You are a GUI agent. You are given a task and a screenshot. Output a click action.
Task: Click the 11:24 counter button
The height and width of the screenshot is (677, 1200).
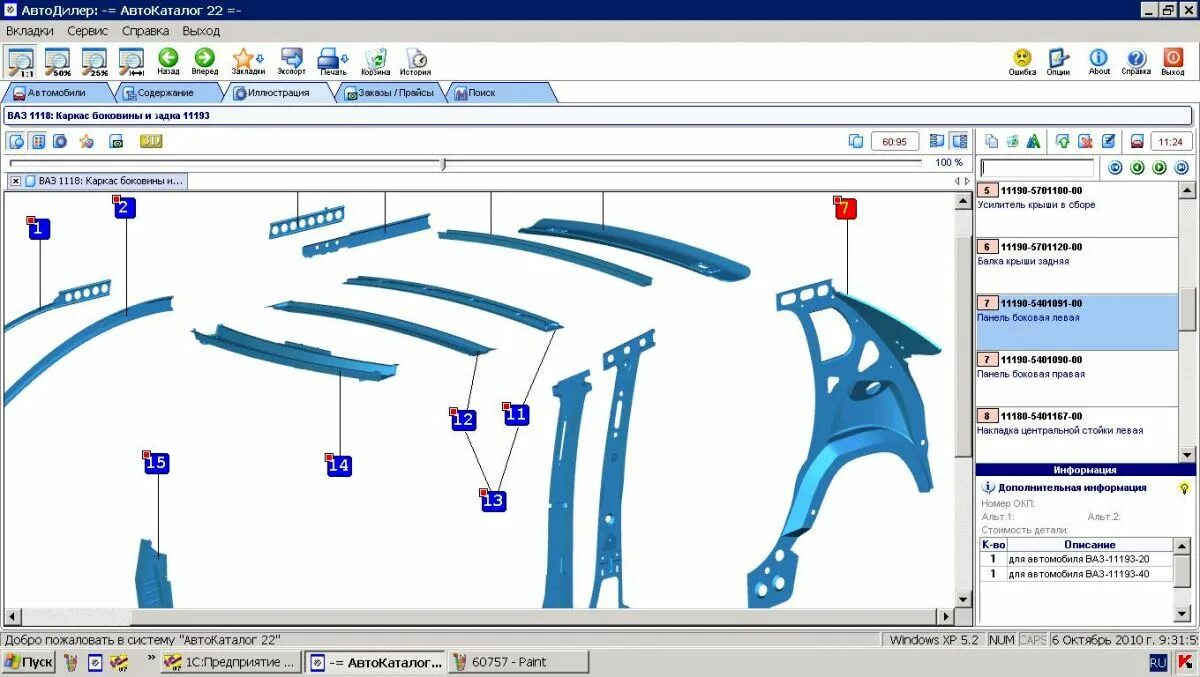[x=1172, y=141]
